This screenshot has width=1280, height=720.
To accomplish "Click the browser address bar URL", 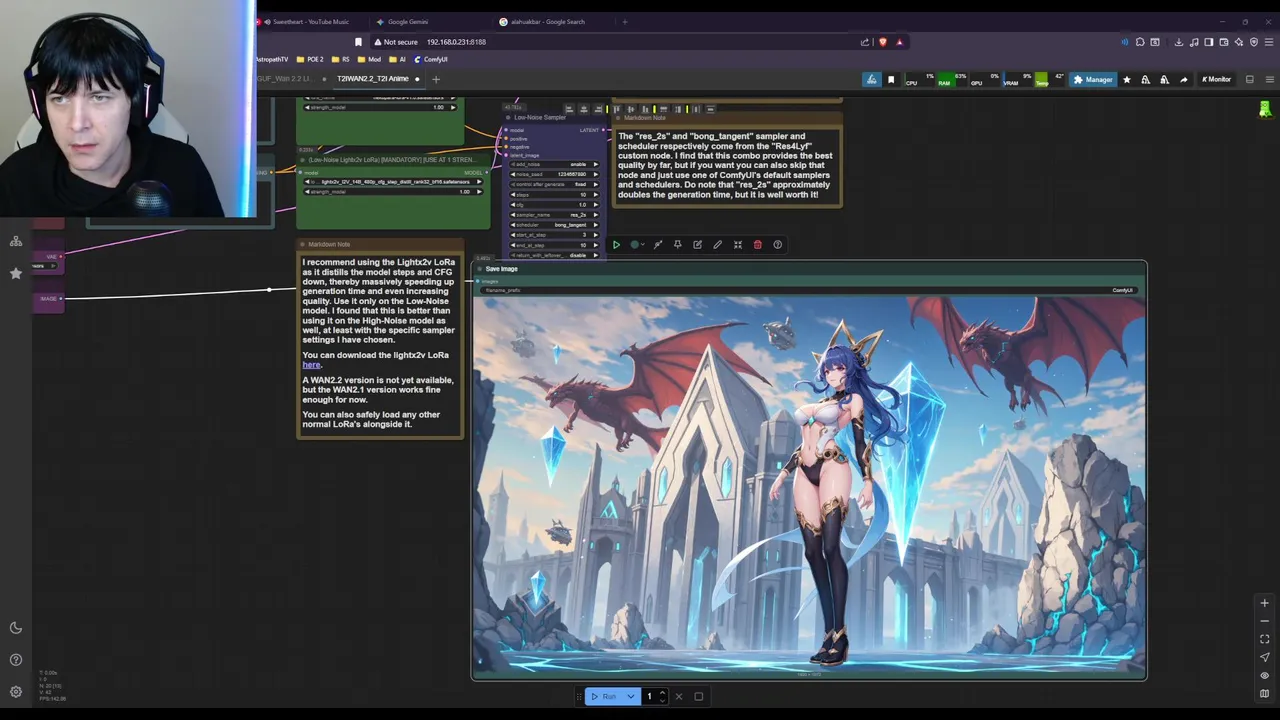I will 456,42.
